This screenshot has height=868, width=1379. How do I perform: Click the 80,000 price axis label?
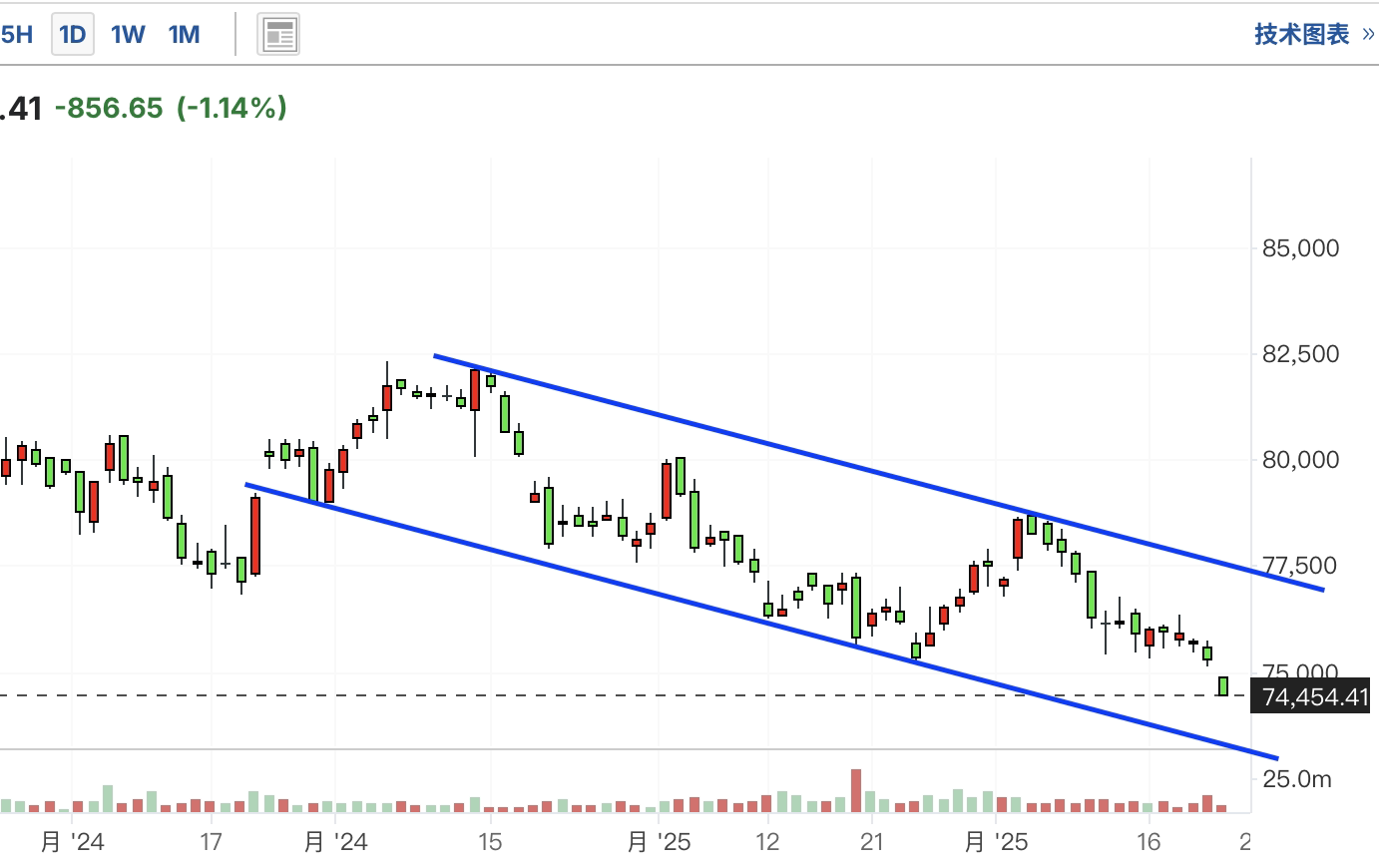pyautogui.click(x=1300, y=460)
